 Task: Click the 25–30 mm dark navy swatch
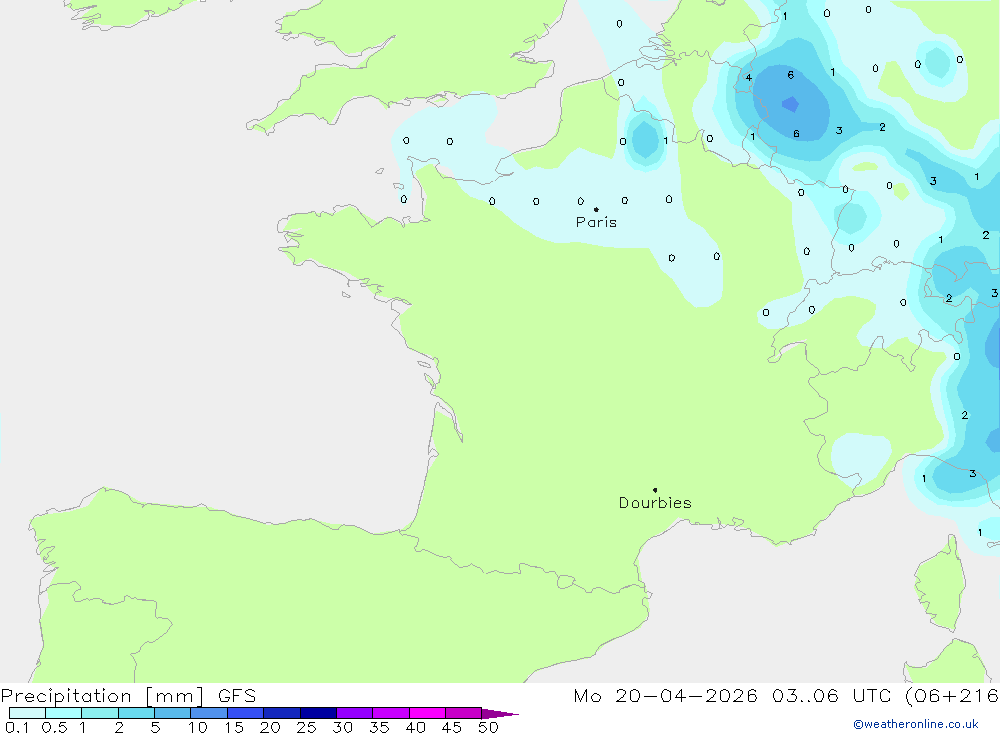coord(318,713)
